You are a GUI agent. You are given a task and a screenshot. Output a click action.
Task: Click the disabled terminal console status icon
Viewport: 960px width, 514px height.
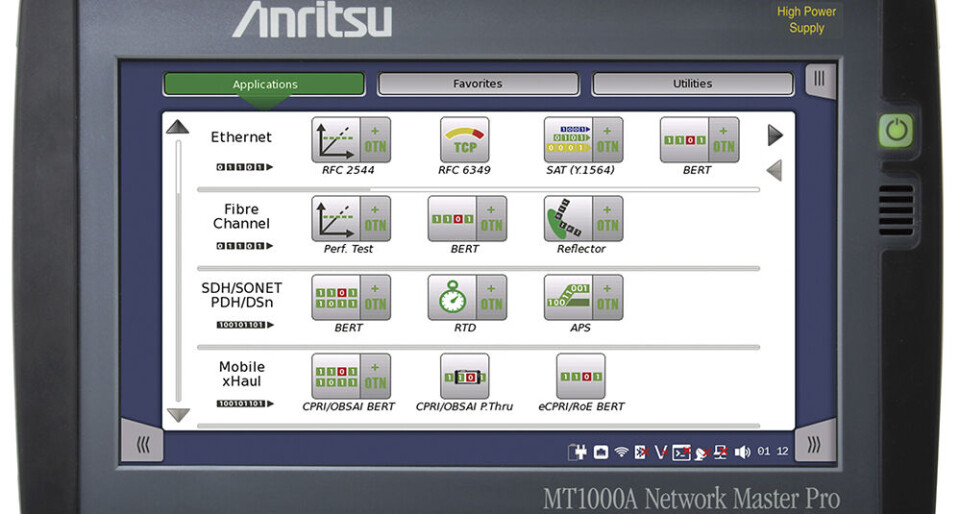(x=681, y=452)
